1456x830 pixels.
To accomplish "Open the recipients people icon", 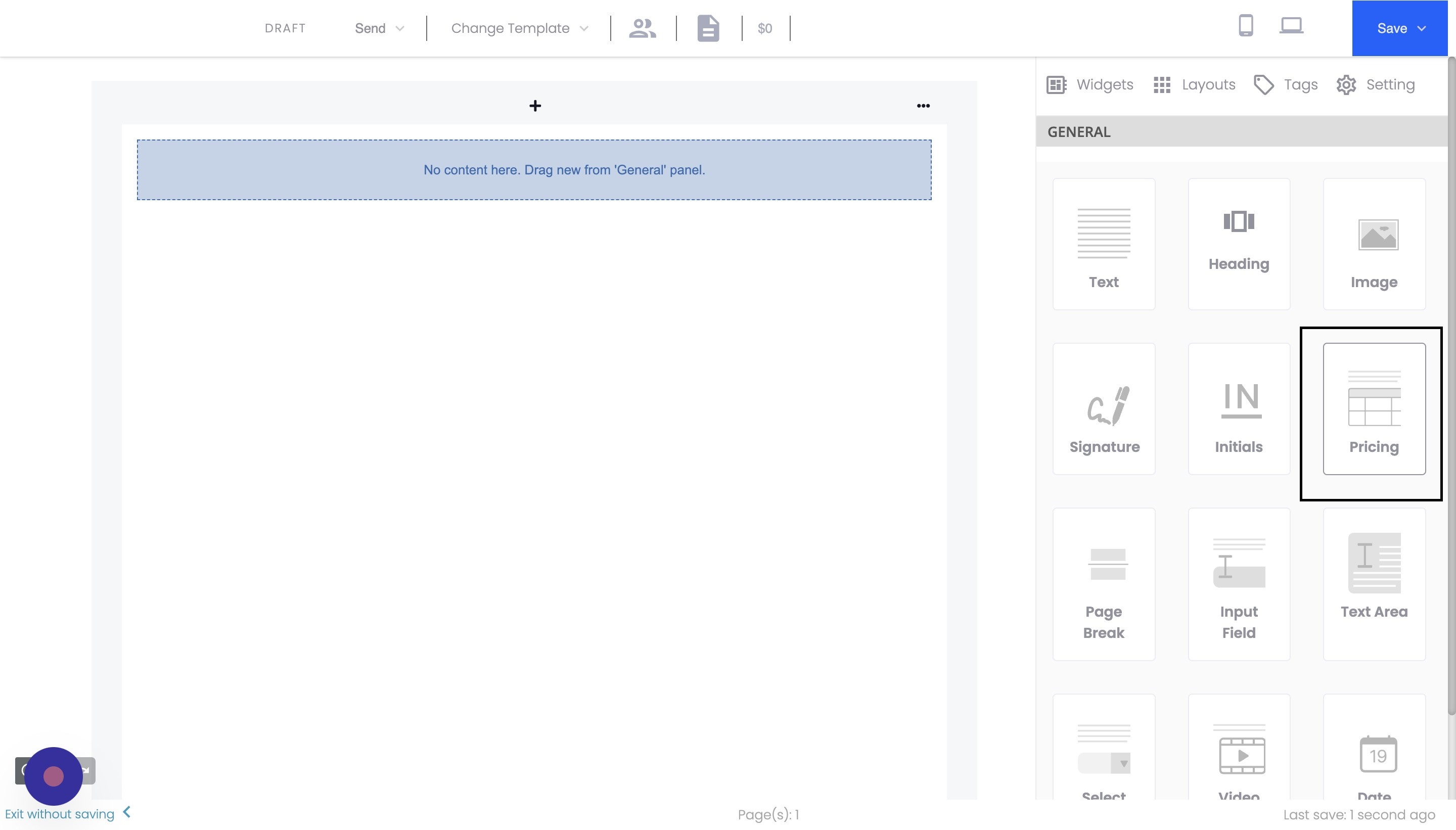I will 643,28.
